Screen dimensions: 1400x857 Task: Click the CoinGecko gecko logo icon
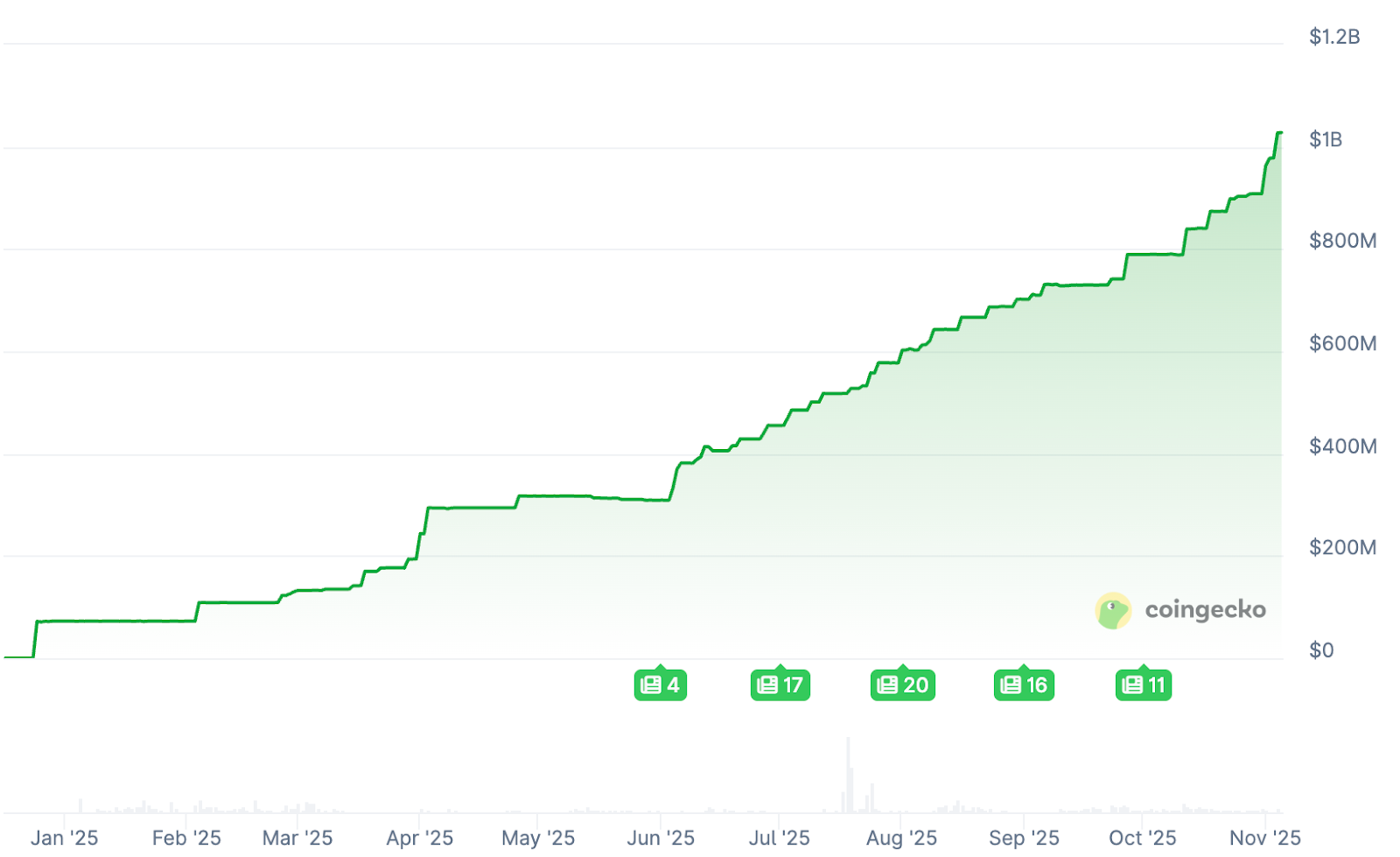[1112, 610]
